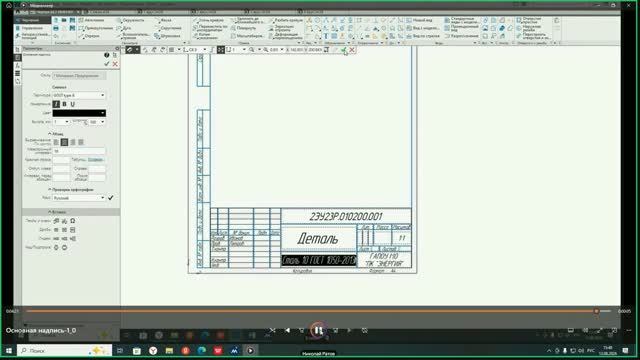640x360 pixels.
Task: Click the omega special symbol insert icon
Action: [73, 221]
